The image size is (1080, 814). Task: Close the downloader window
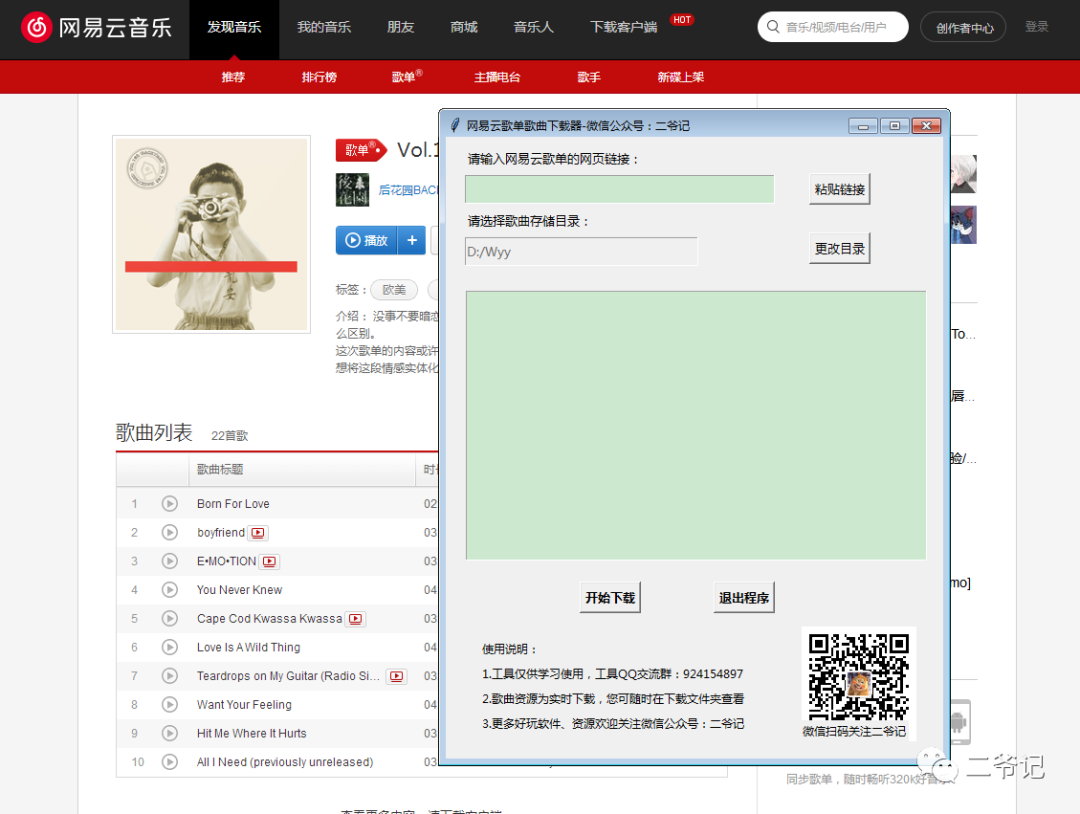click(926, 126)
